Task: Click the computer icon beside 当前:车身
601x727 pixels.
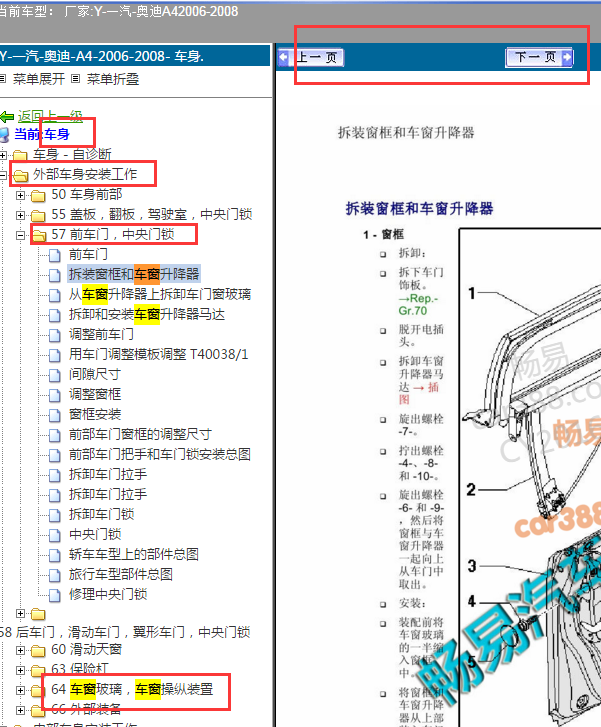Action: (x=4, y=135)
